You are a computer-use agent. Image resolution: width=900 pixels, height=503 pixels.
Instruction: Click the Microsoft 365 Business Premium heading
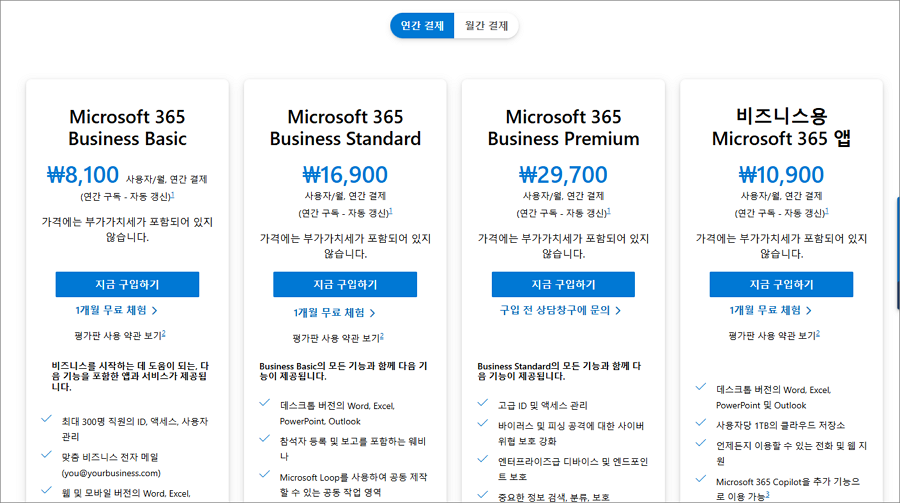click(563, 127)
